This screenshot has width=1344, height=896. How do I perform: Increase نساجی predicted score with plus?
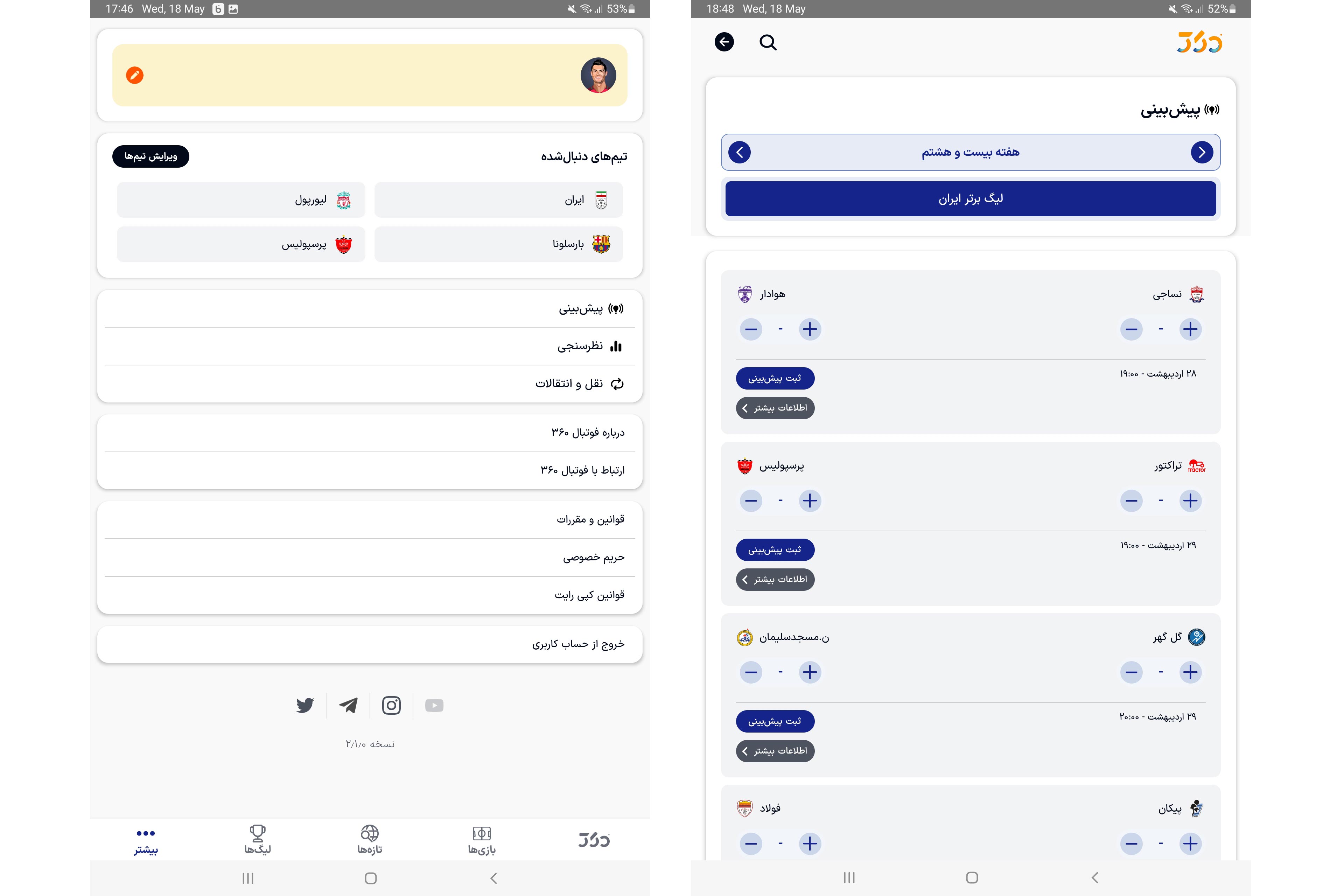tap(1190, 329)
